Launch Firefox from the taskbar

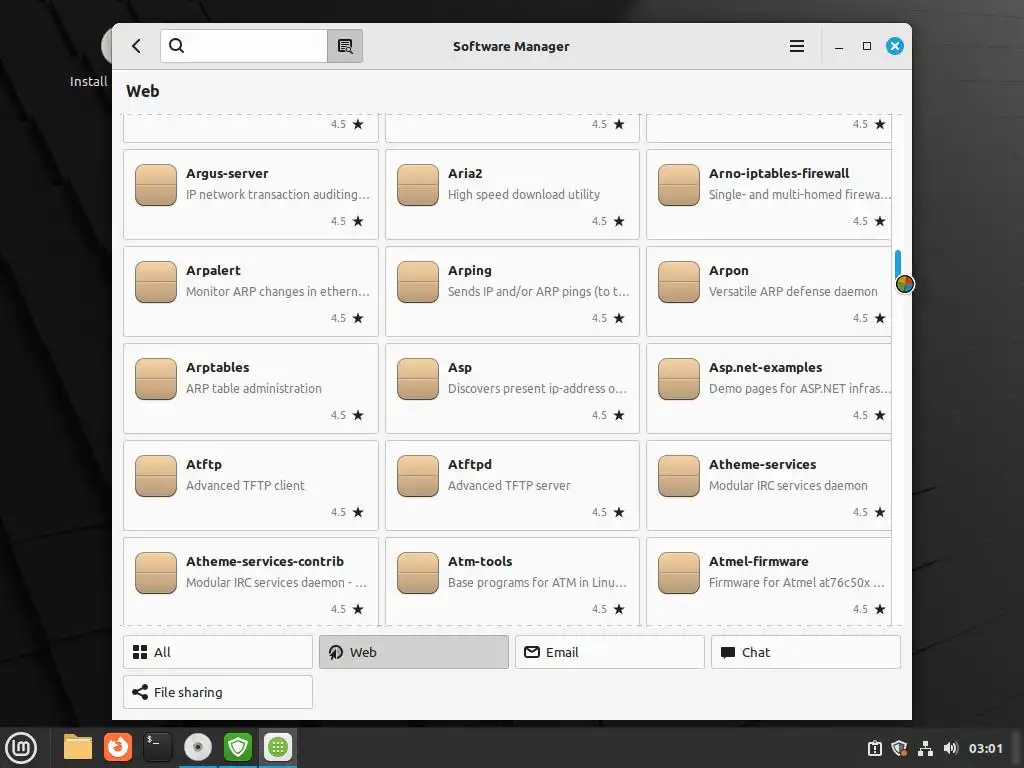coord(118,748)
